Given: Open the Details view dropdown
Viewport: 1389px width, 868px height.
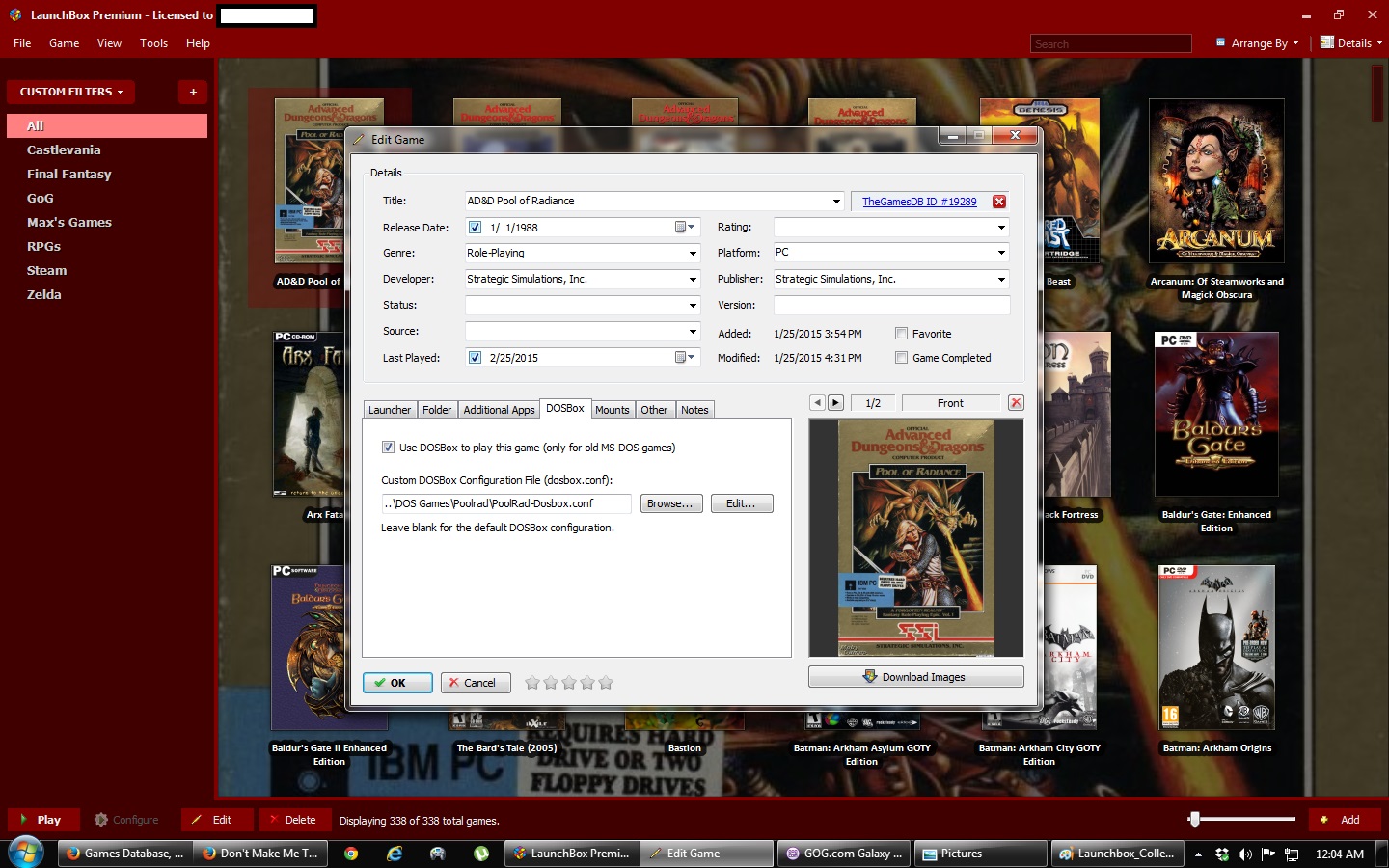Looking at the screenshot, I should tap(1350, 43).
